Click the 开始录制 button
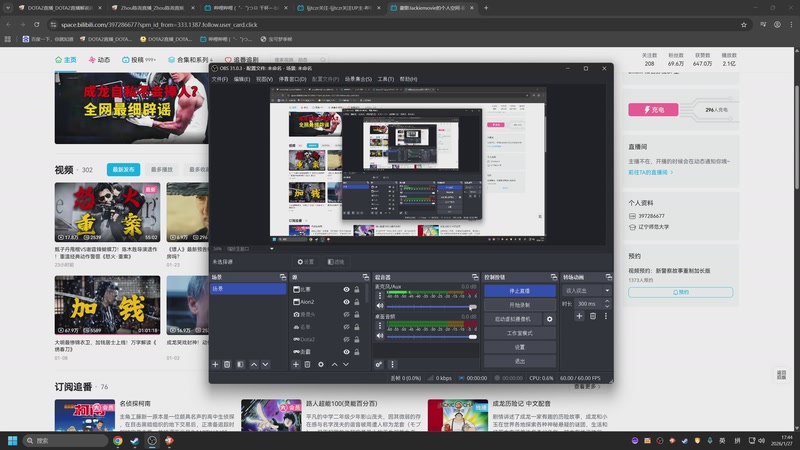Viewport: 800px width, 450px height. [519, 304]
